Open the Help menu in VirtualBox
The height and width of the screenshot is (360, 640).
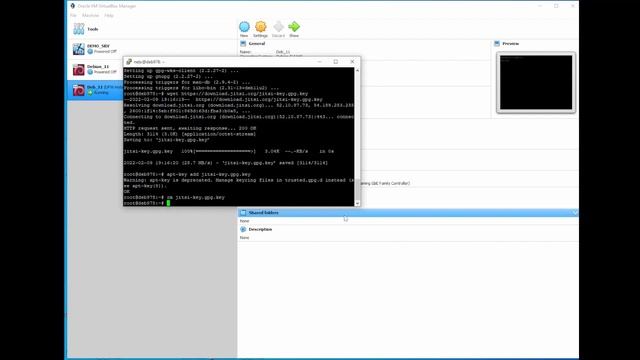click(x=109, y=16)
